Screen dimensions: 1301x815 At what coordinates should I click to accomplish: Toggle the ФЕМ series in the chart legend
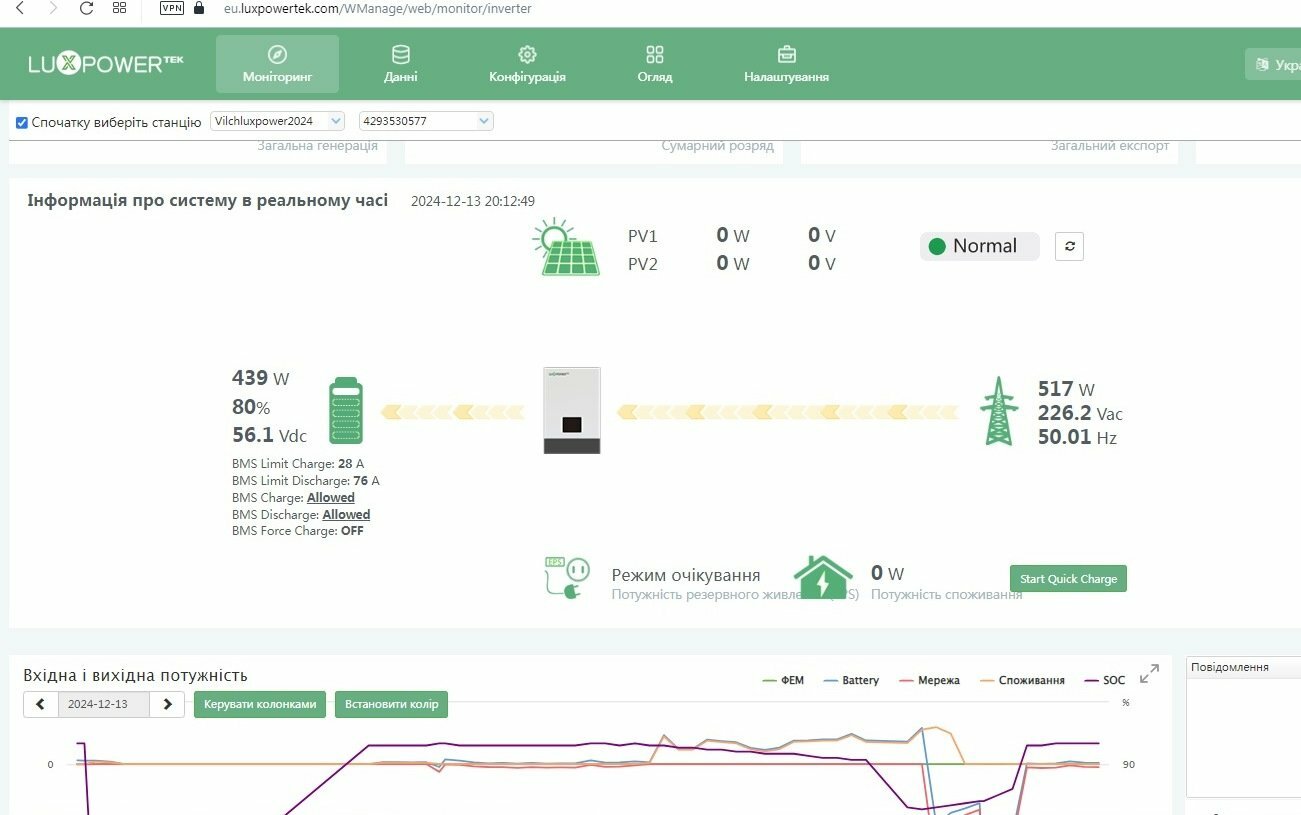click(x=783, y=680)
